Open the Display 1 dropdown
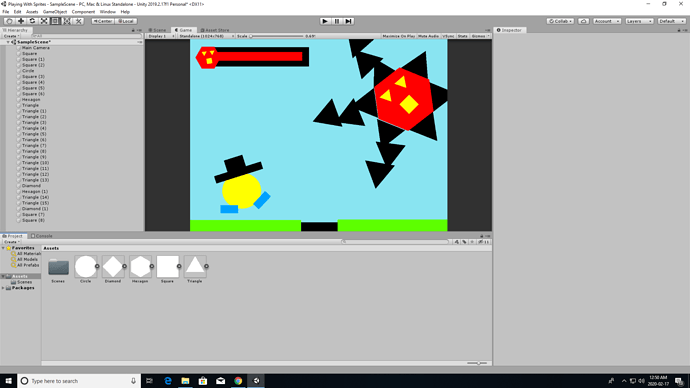Image resolution: width=690 pixels, height=388 pixels. point(161,36)
